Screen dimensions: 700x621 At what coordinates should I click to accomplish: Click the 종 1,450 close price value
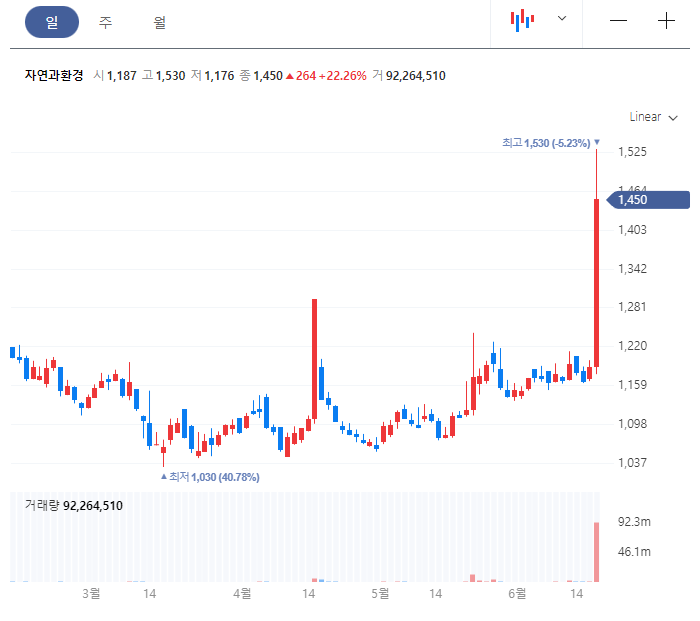261,76
